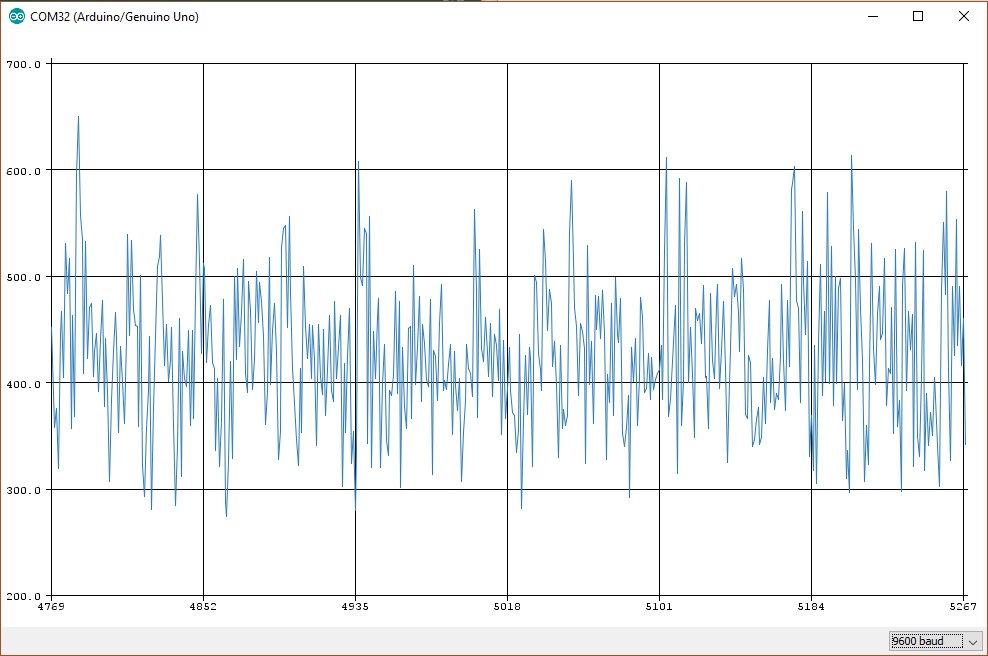
Task: Click the 5101 x-axis label
Action: click(659, 606)
